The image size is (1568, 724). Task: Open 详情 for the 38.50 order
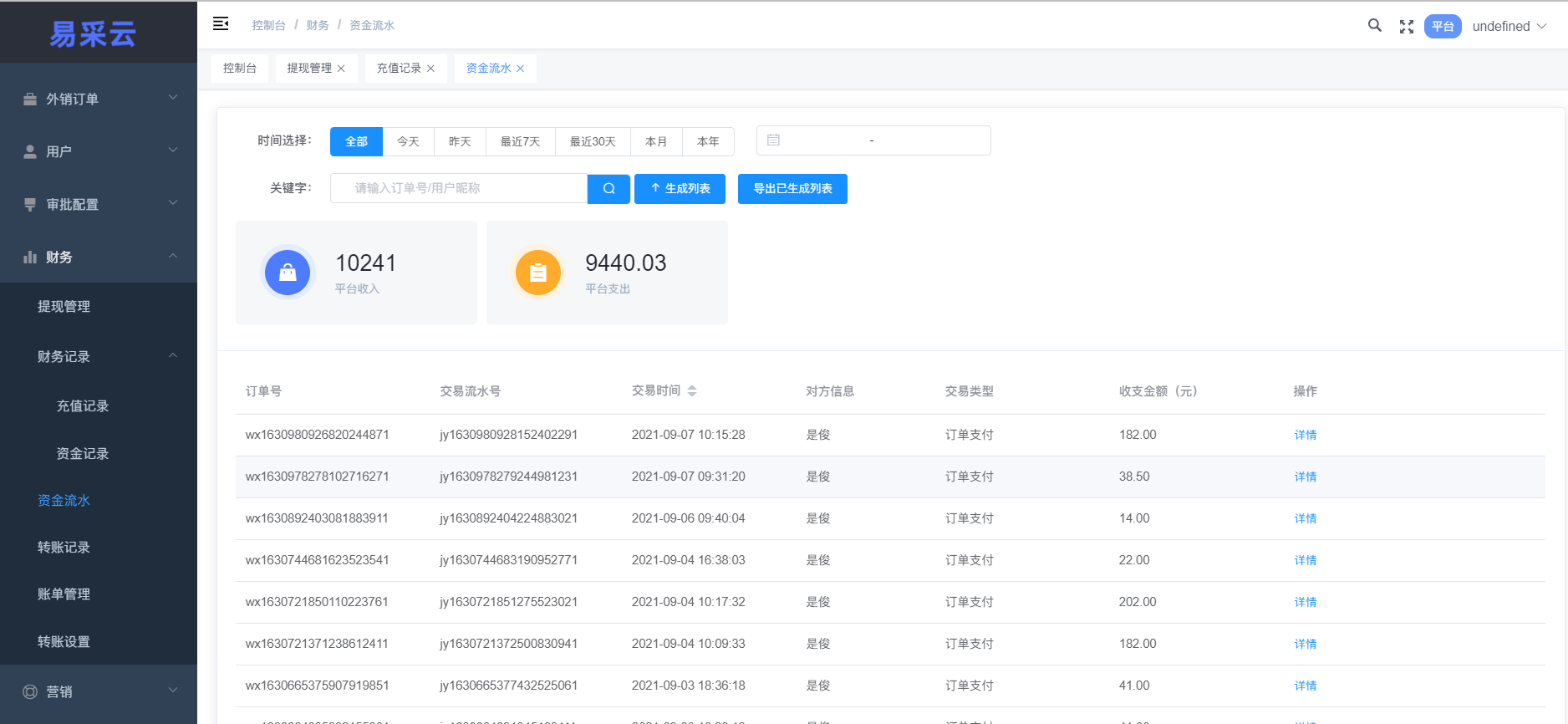click(1305, 477)
